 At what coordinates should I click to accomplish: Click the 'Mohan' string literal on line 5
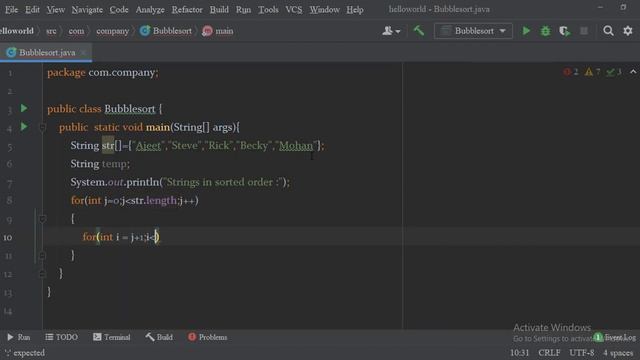click(296, 146)
